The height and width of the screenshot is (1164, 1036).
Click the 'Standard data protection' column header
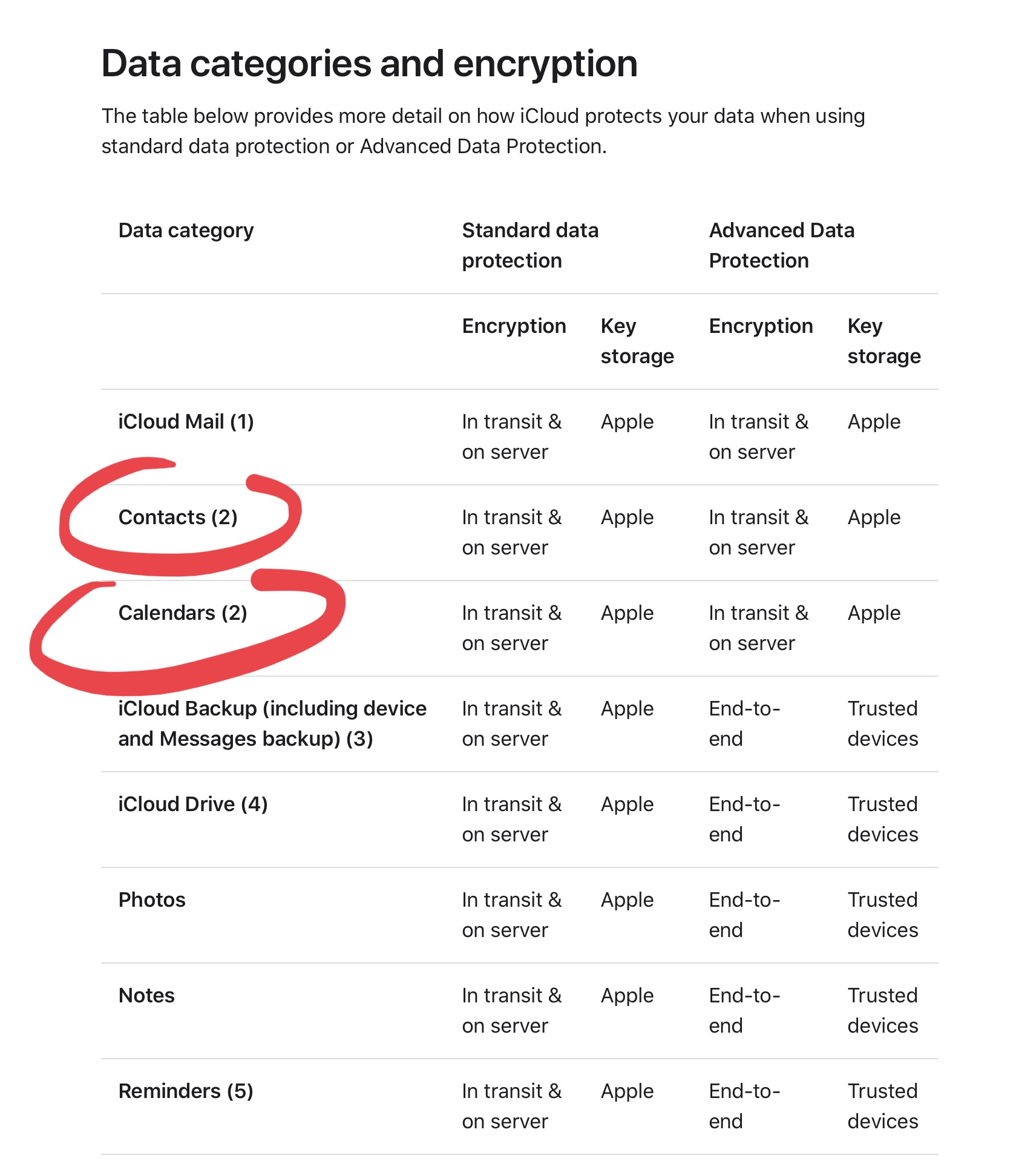point(530,245)
